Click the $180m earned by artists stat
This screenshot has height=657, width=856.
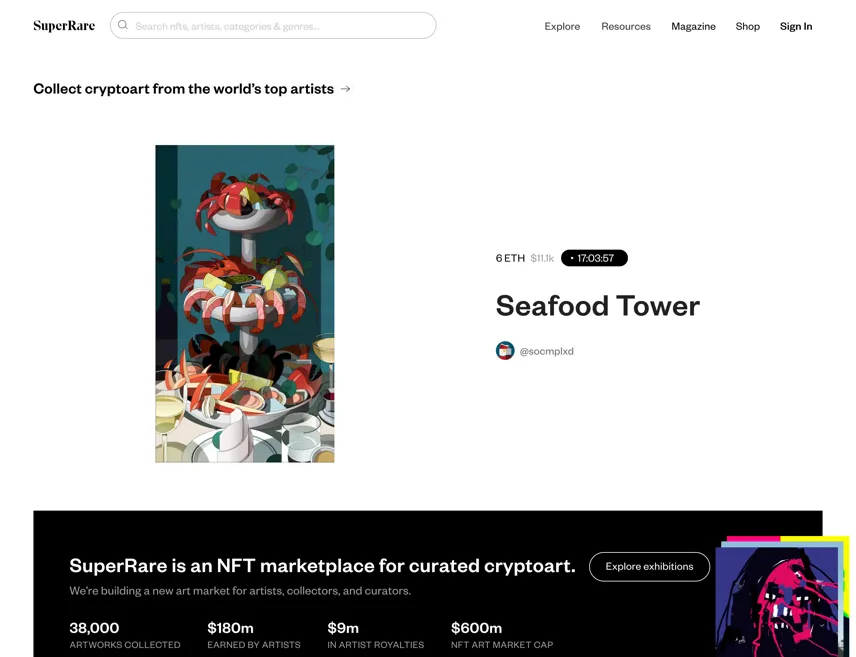[254, 635]
